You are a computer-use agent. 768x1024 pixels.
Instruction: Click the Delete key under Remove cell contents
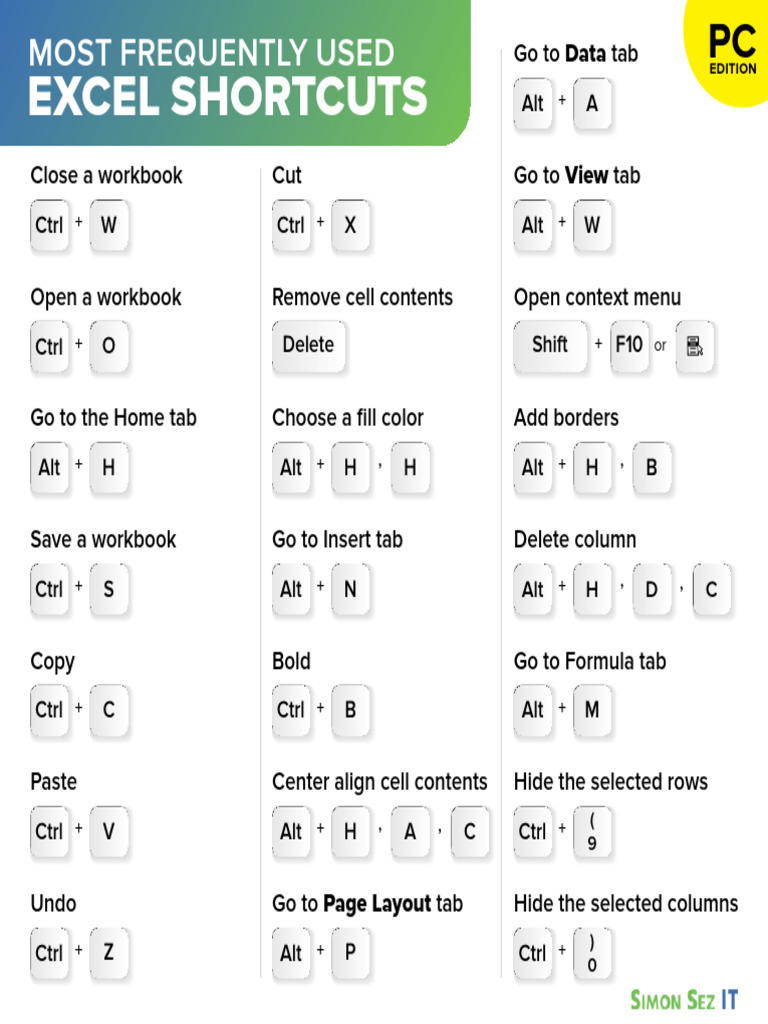[x=308, y=346]
